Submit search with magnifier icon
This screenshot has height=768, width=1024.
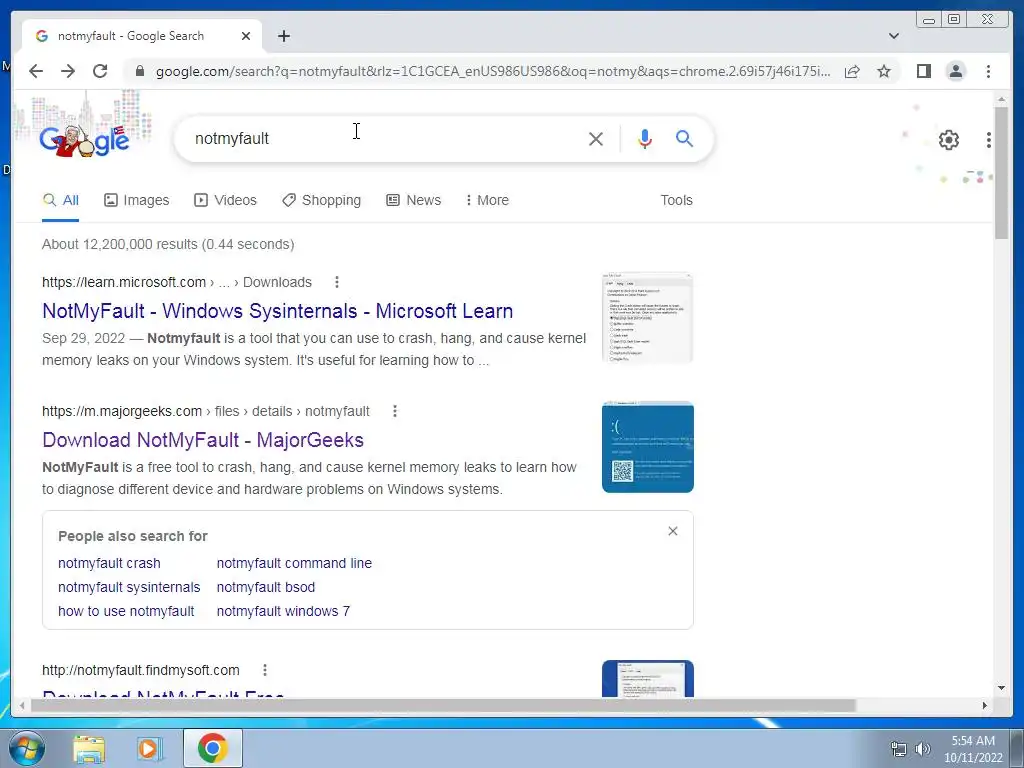[684, 138]
